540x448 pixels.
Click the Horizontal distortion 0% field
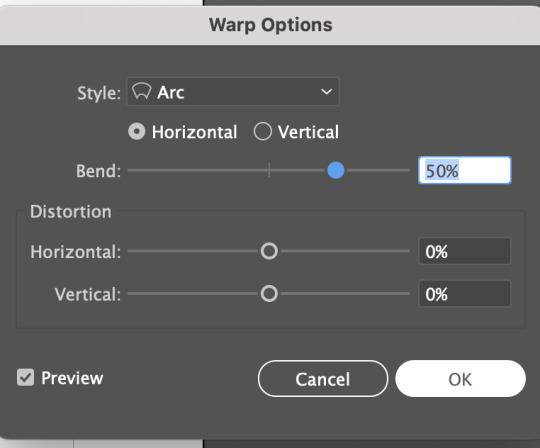coord(465,251)
